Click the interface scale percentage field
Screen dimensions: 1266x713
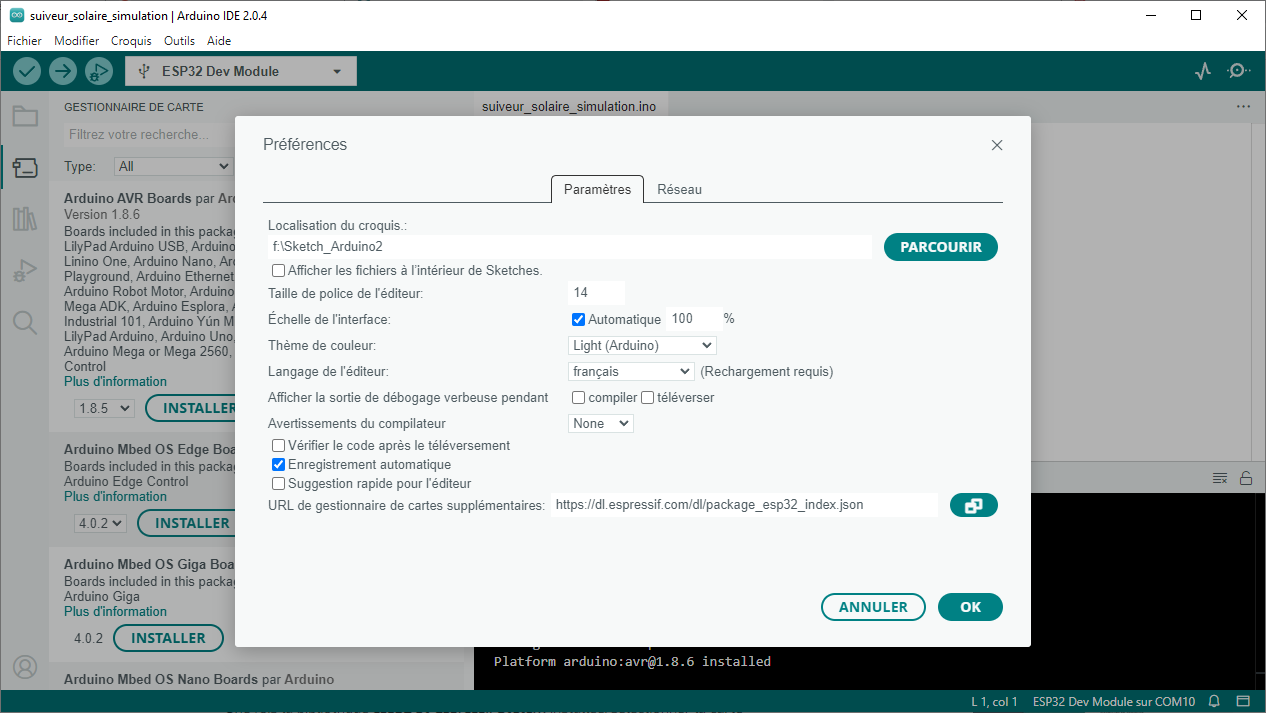694,319
